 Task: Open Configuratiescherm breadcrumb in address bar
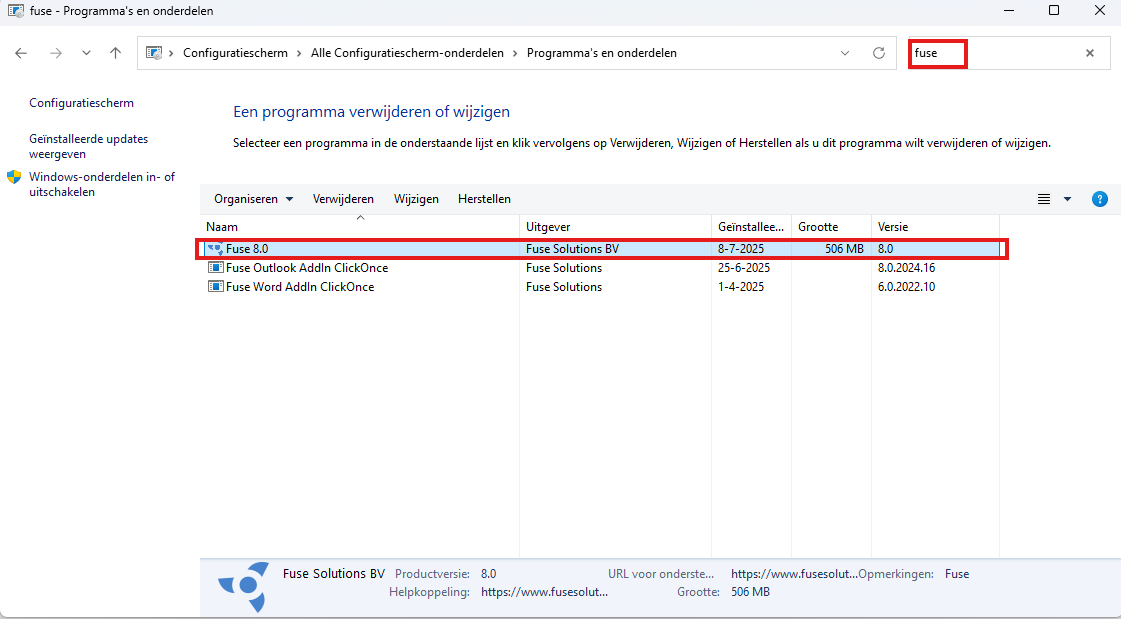[x=235, y=53]
